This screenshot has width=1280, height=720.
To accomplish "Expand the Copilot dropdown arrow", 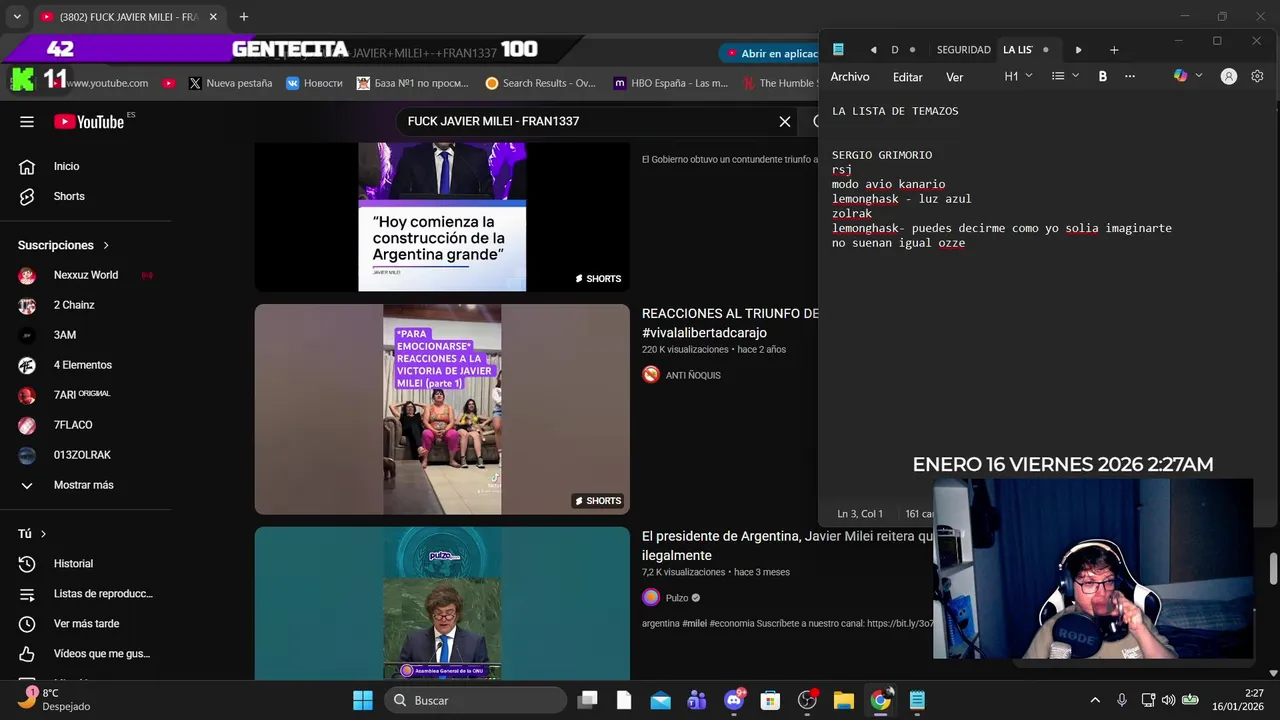I will point(1199,76).
